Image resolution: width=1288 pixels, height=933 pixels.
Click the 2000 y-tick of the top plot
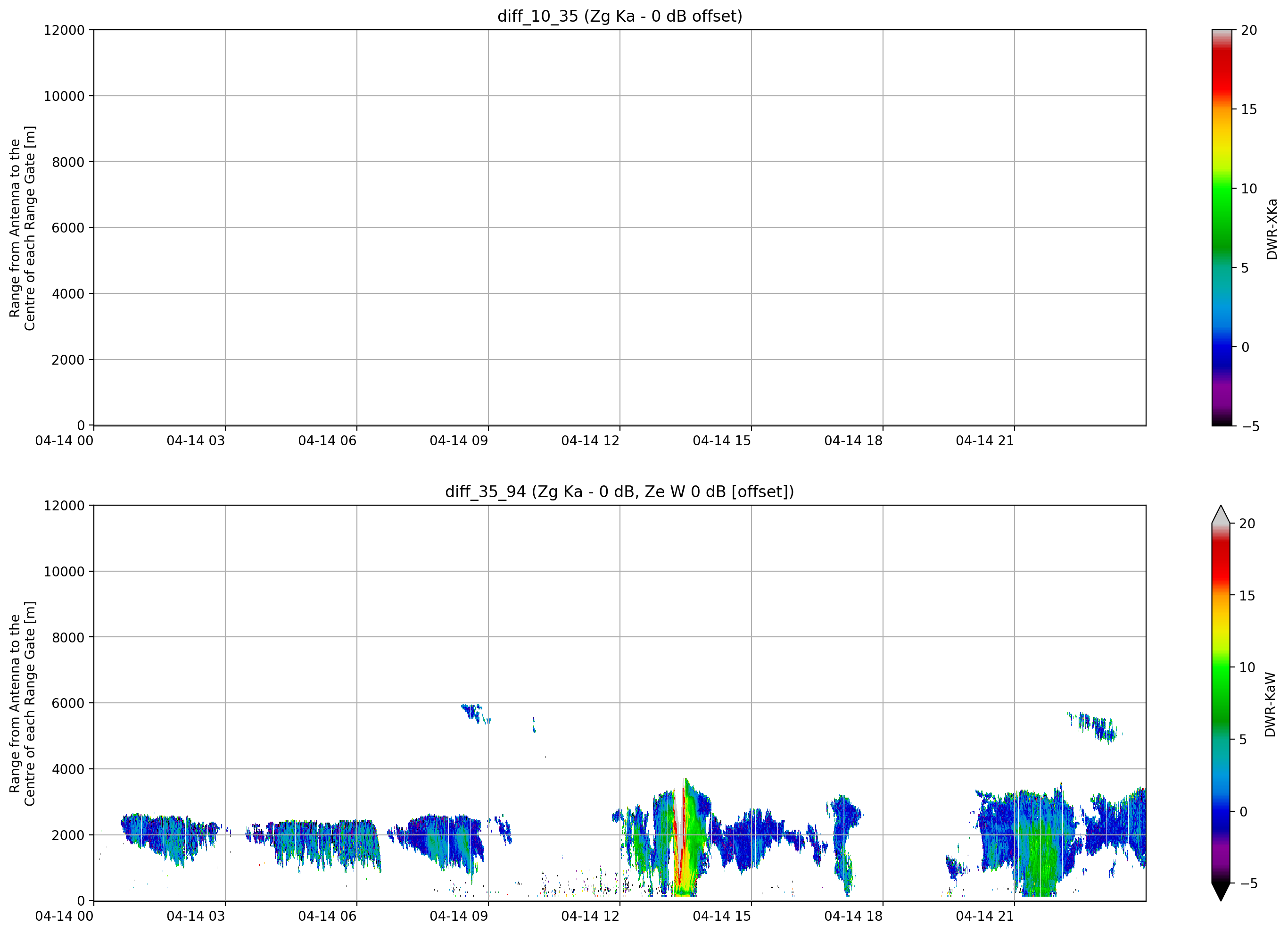coord(68,360)
